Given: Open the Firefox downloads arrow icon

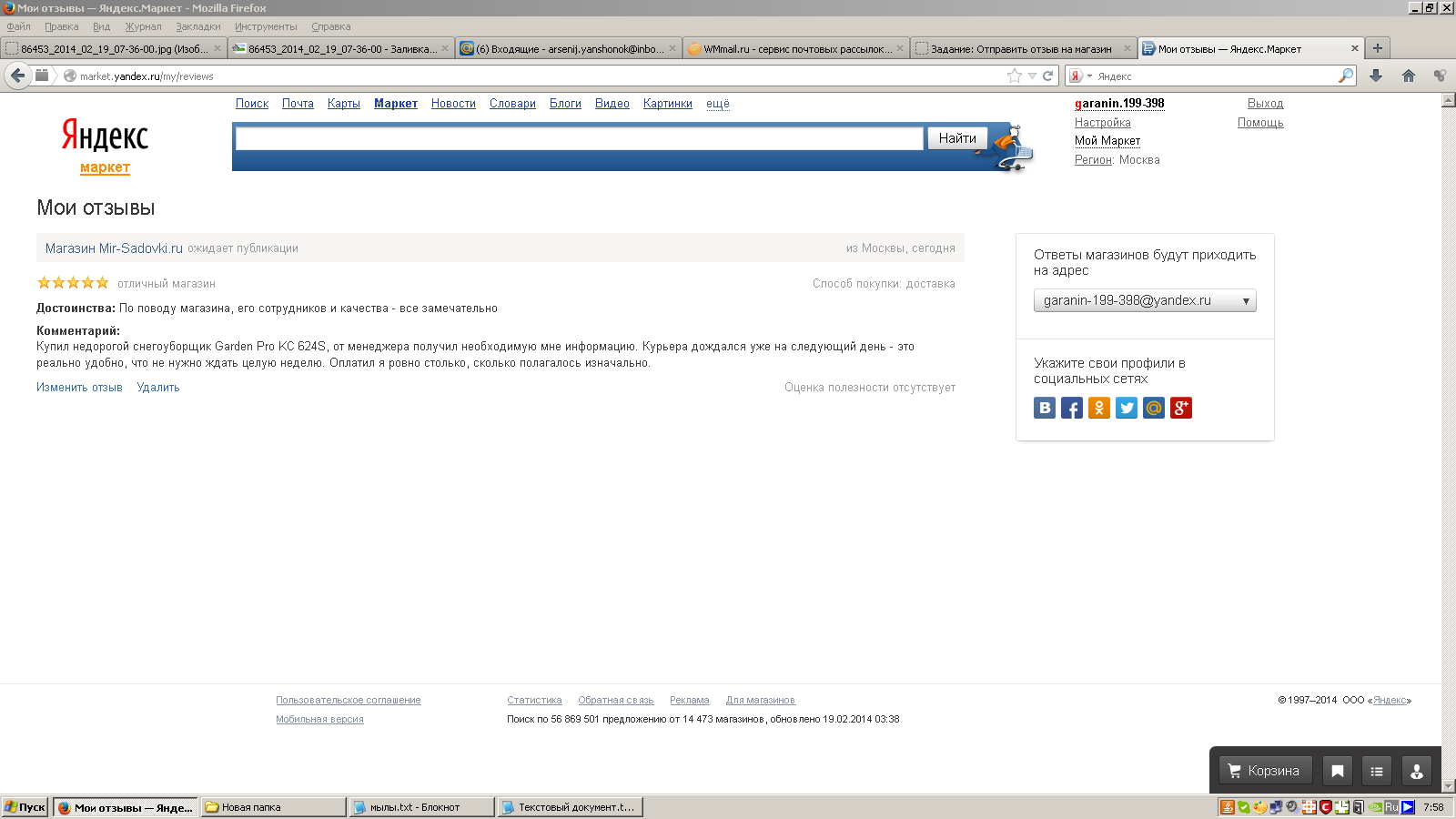Looking at the screenshot, I should (1376, 76).
